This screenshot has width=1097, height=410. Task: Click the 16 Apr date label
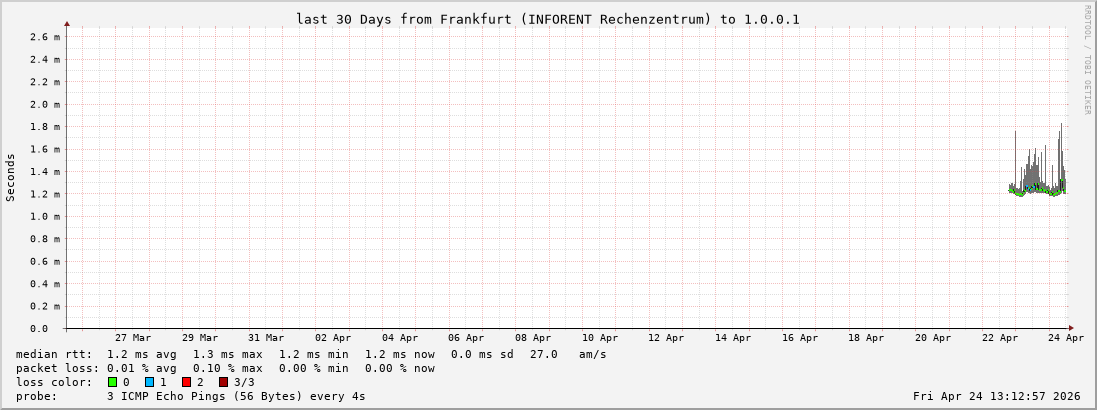tap(800, 338)
